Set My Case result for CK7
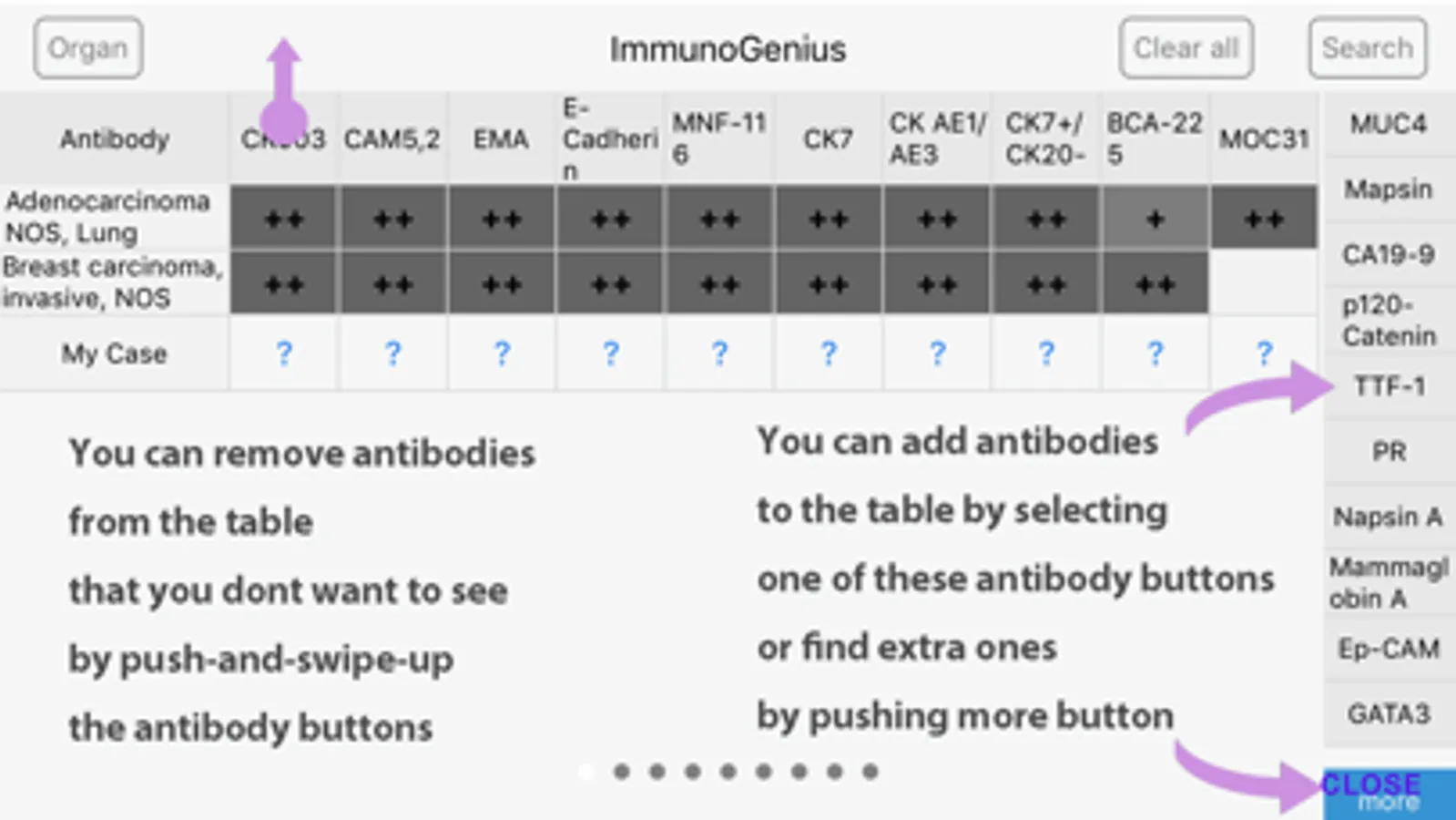This screenshot has width=1456, height=820. coord(828,354)
